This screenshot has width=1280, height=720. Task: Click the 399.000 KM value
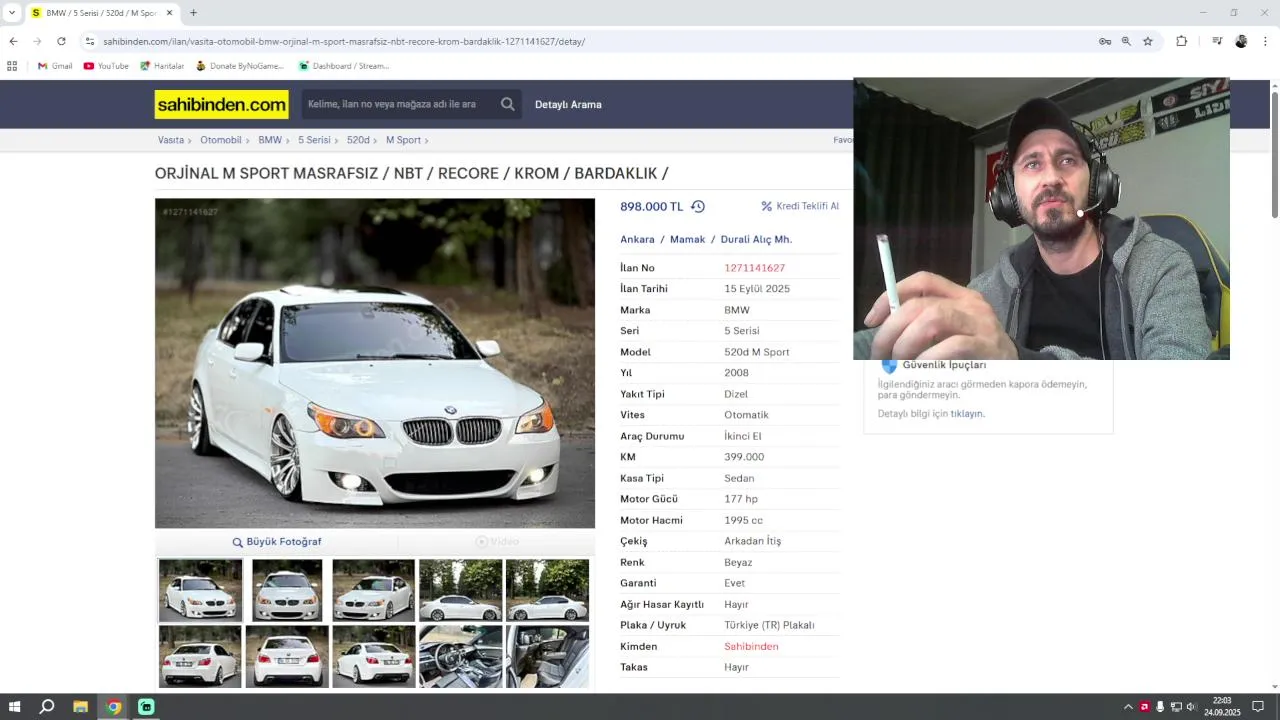(x=744, y=457)
